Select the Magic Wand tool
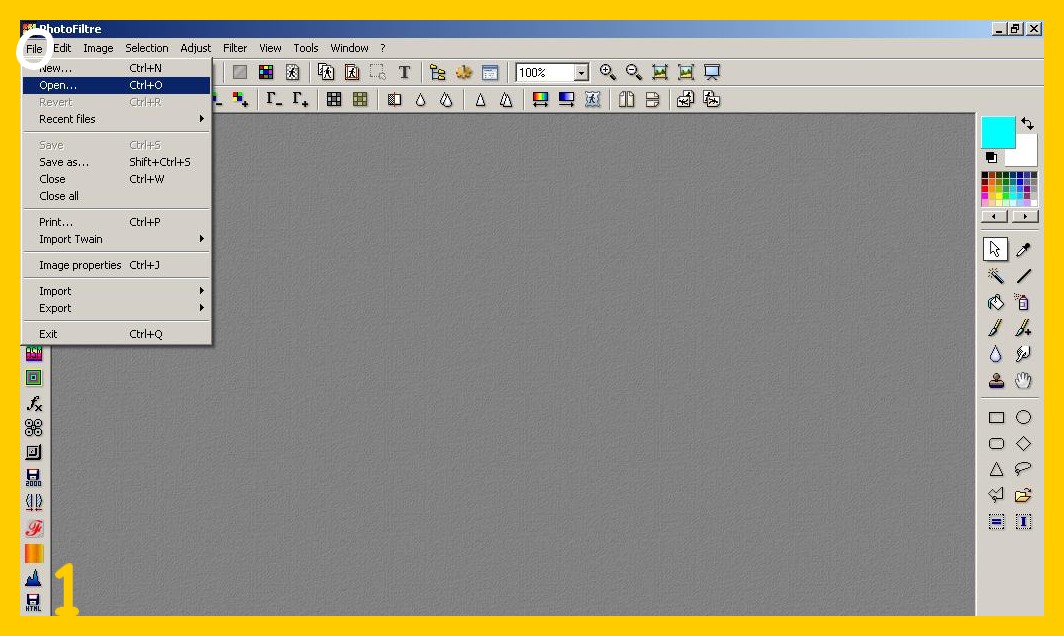Screen dimensions: 1064x636 996,276
